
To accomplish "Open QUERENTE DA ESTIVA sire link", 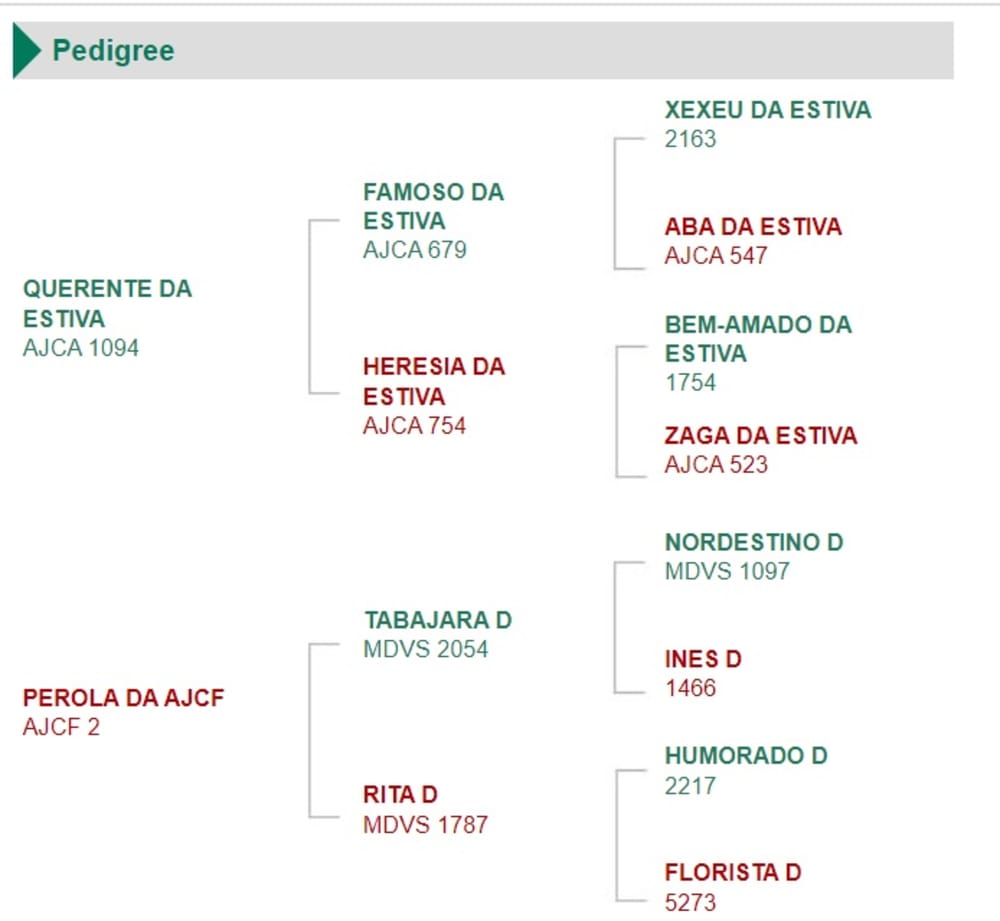I will [x=107, y=303].
